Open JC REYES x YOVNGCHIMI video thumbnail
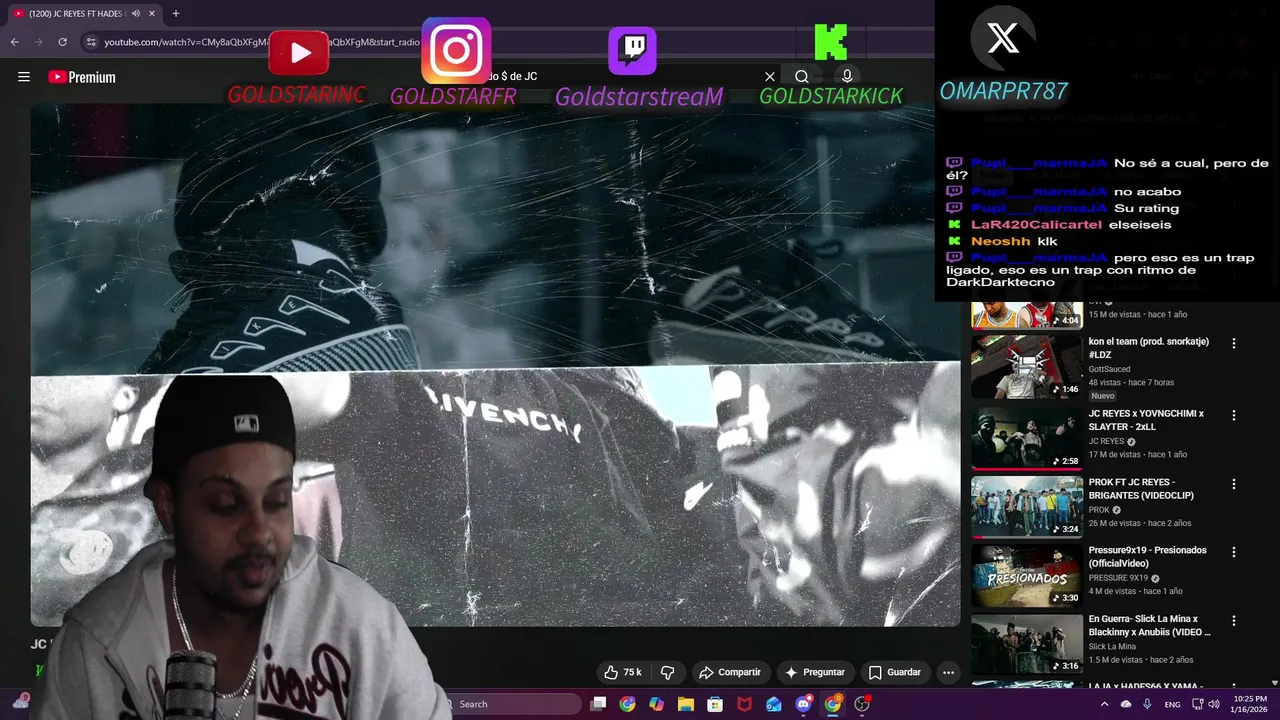Viewport: 1280px width, 720px height. point(1027,437)
